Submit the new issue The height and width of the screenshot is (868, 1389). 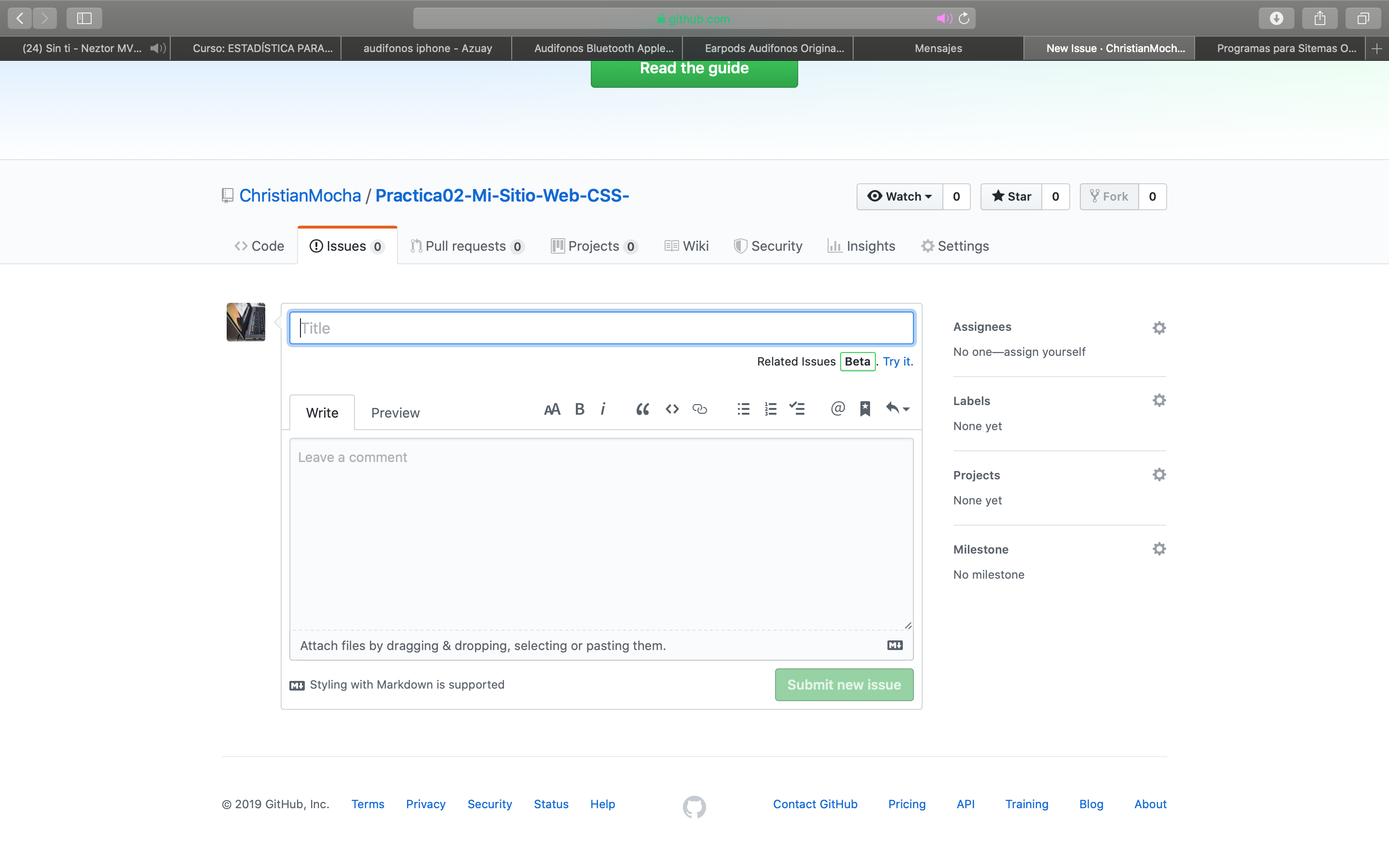843,684
